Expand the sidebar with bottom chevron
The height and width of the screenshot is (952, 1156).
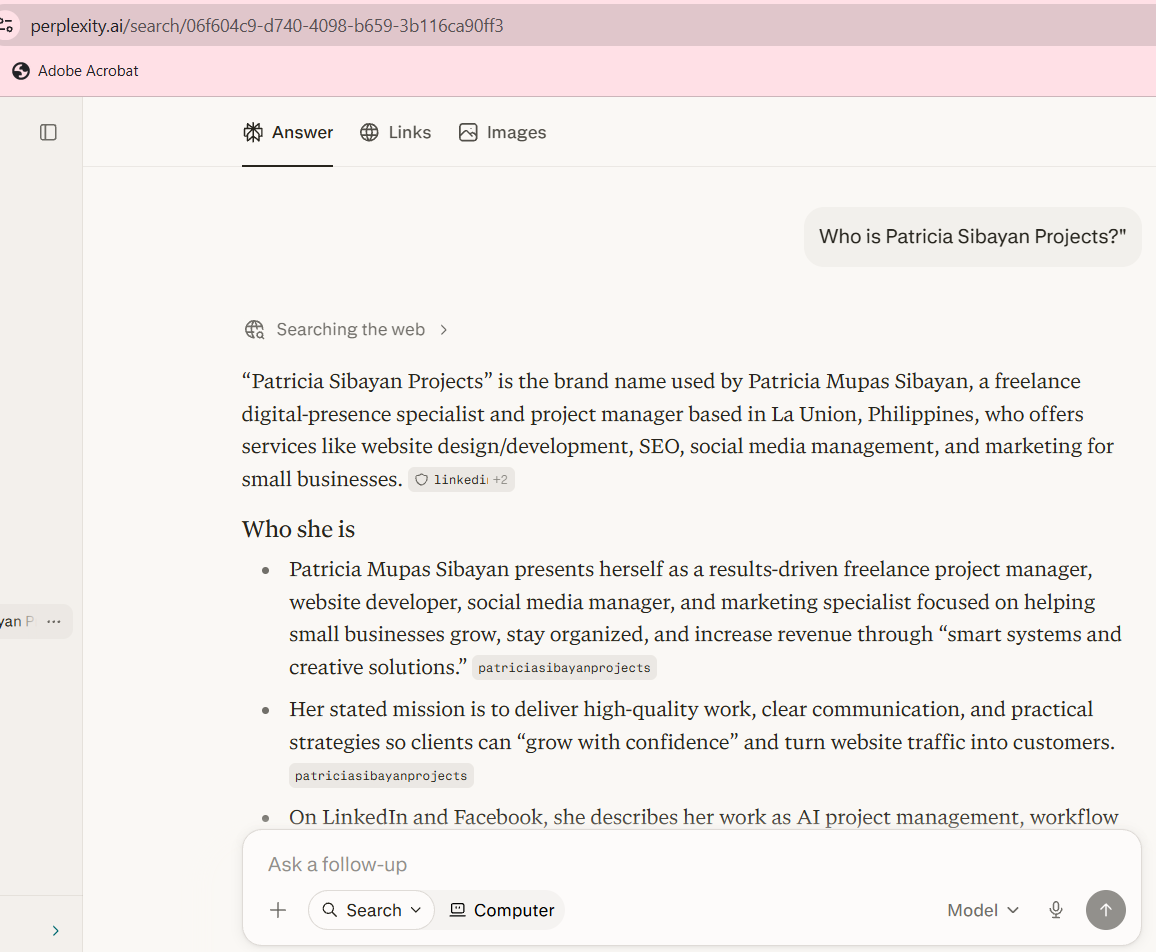55,931
